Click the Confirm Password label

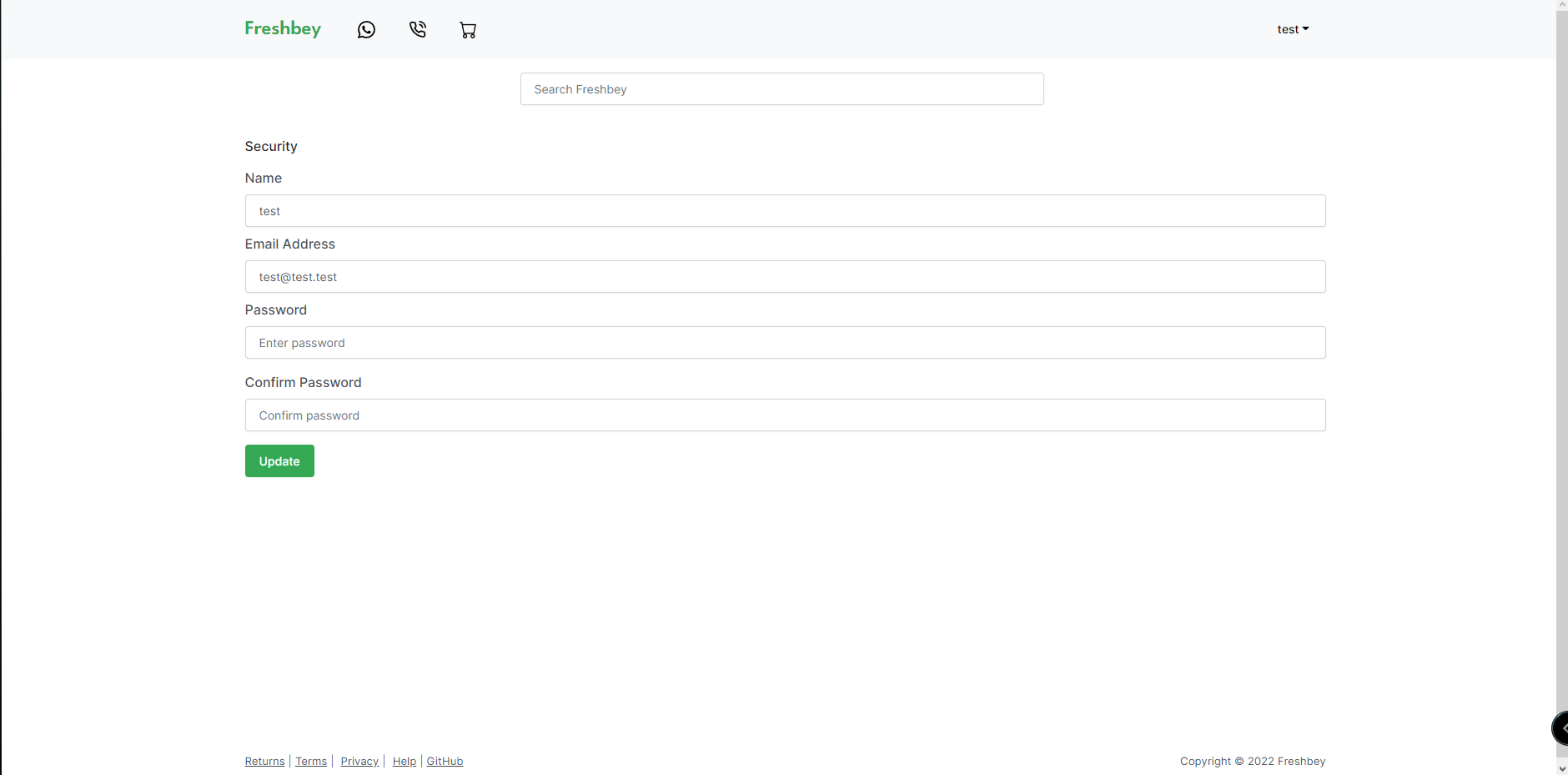(304, 382)
